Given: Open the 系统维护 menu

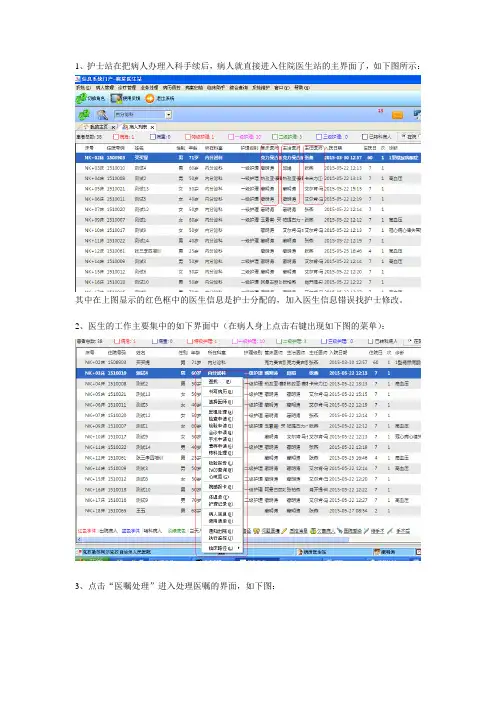Looking at the screenshot, I should tap(261, 88).
